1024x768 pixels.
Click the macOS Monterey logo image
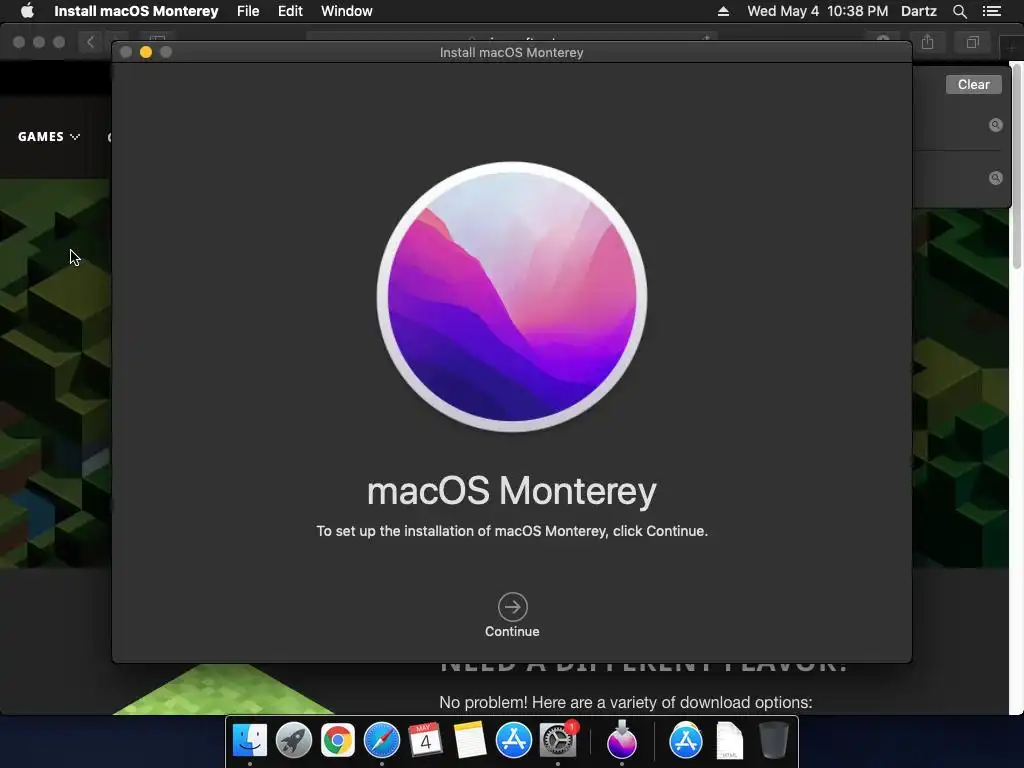(x=512, y=297)
